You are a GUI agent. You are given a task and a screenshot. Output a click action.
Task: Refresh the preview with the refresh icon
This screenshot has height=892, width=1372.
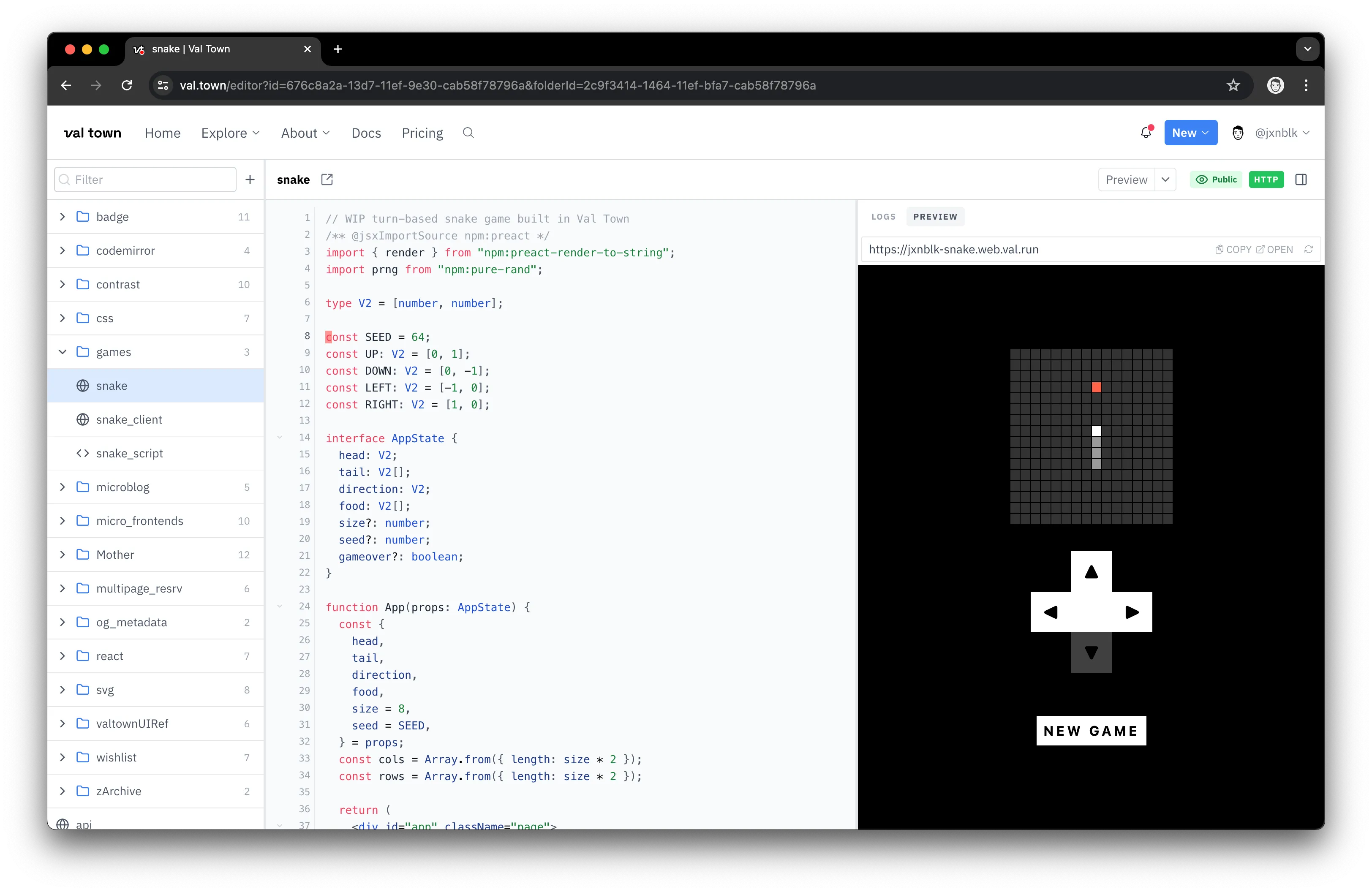coord(1309,249)
